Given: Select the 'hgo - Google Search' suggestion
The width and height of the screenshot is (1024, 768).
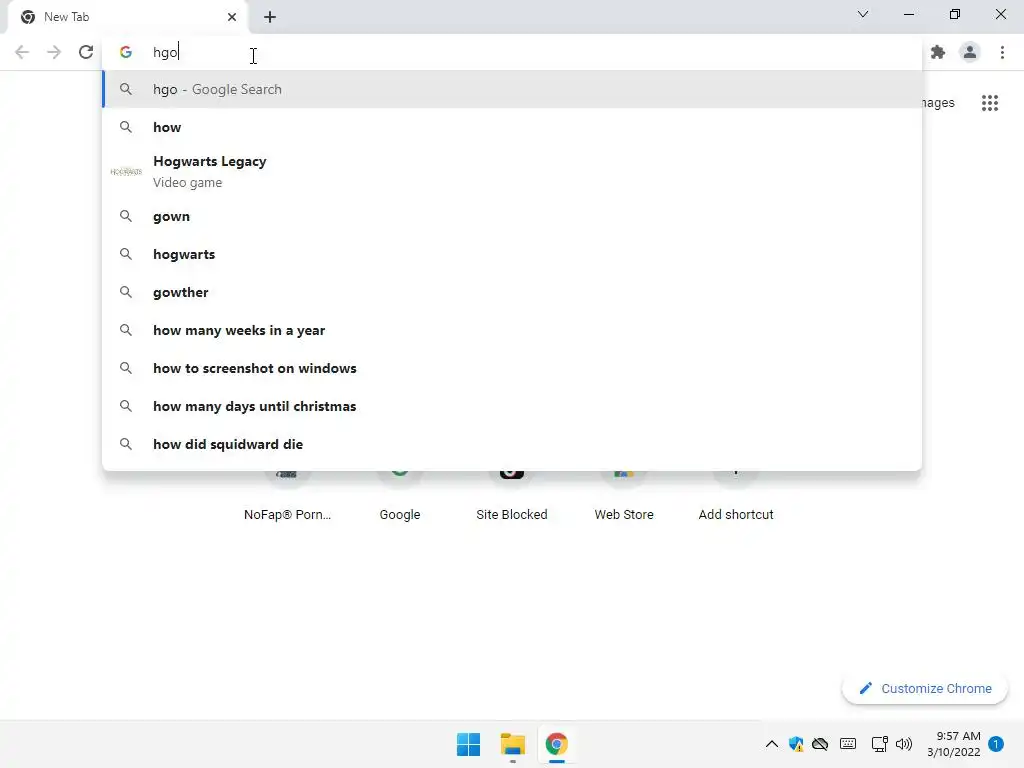Looking at the screenshot, I should [512, 89].
